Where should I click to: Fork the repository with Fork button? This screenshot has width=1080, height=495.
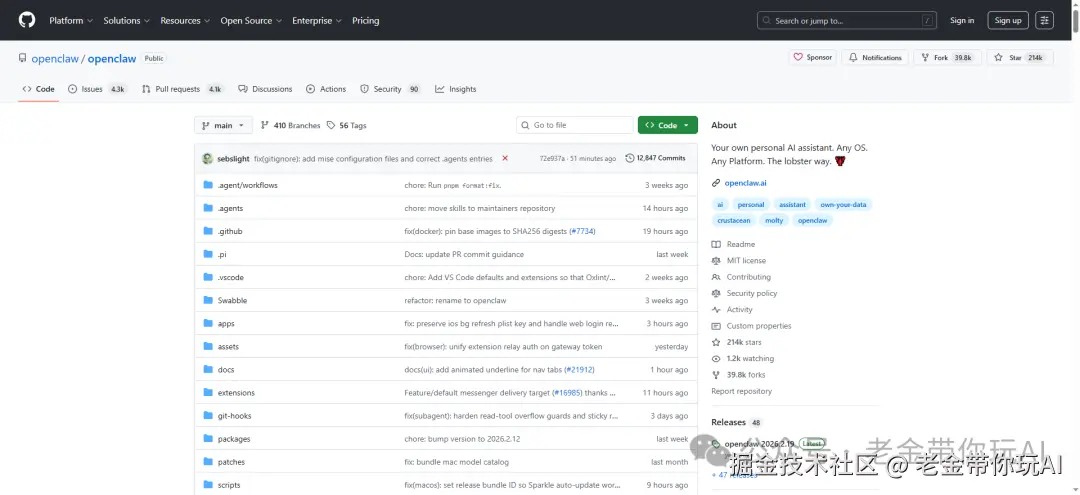click(x=946, y=58)
